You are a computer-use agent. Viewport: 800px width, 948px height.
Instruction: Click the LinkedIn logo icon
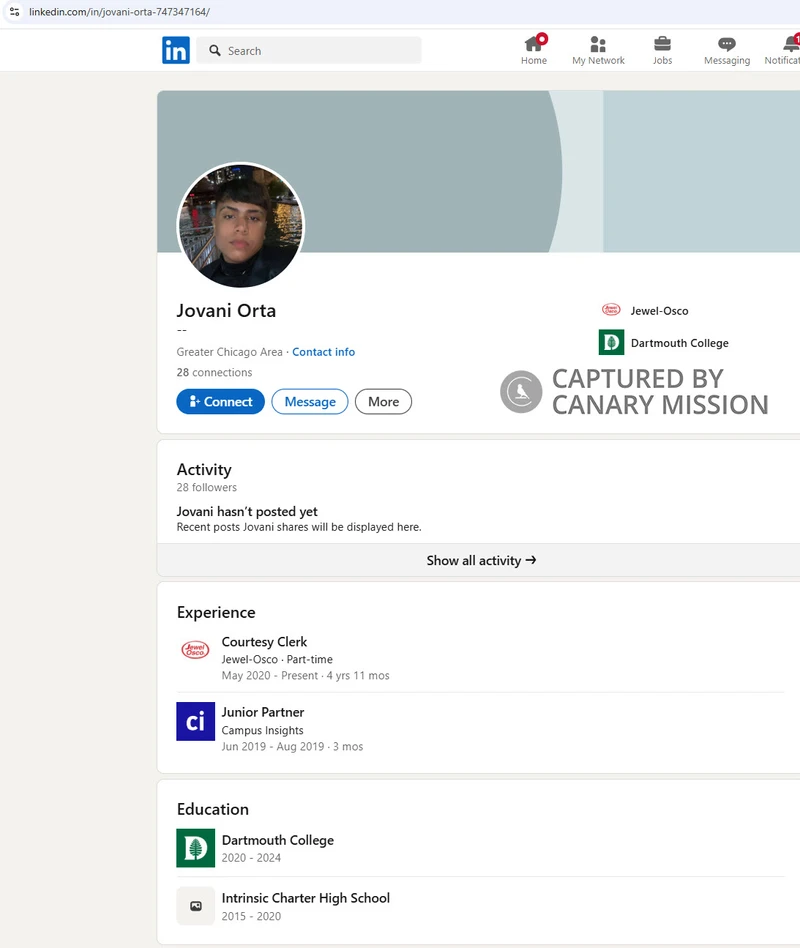pyautogui.click(x=176, y=50)
